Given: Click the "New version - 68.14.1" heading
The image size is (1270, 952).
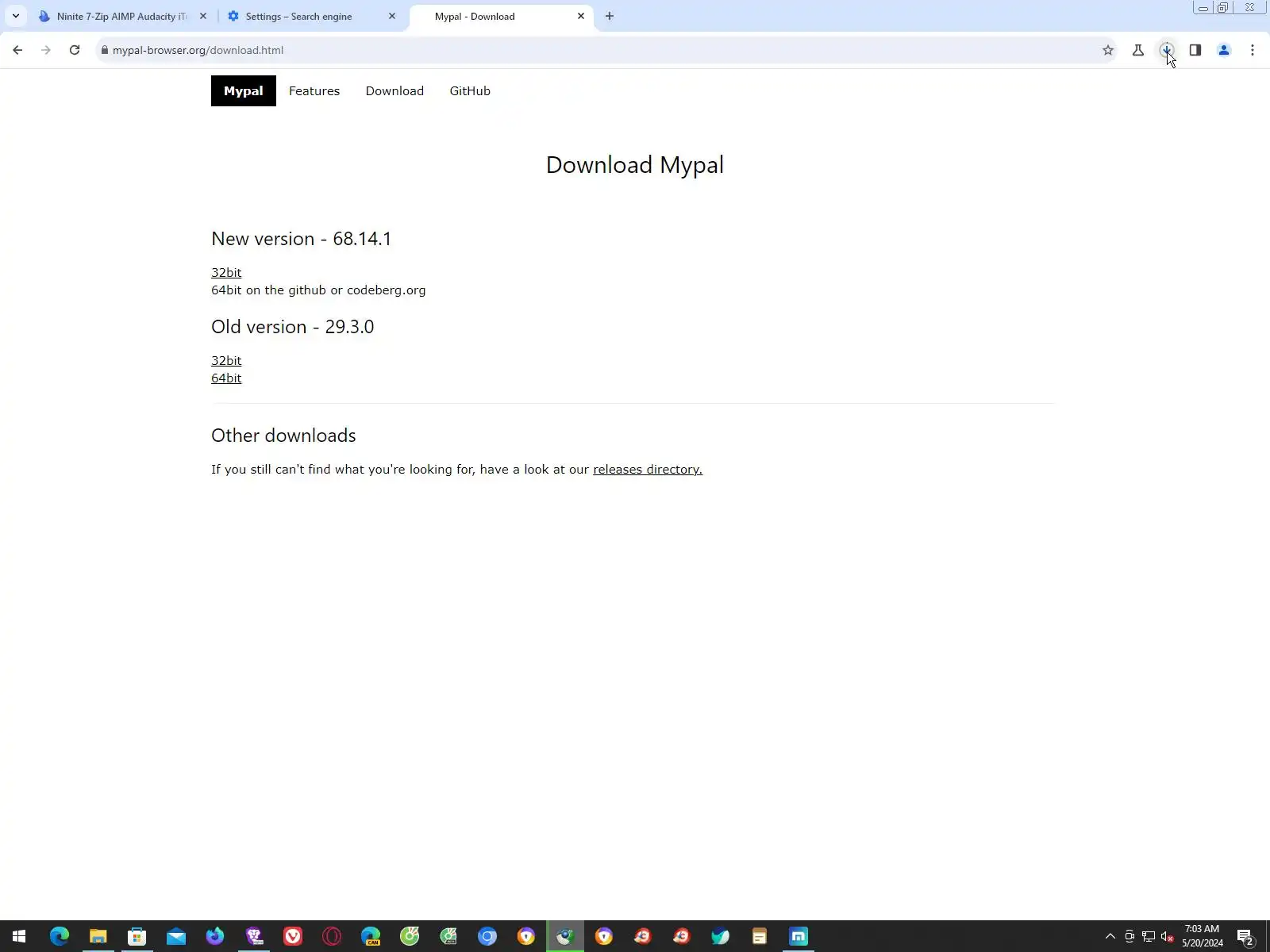Looking at the screenshot, I should pos(301,239).
